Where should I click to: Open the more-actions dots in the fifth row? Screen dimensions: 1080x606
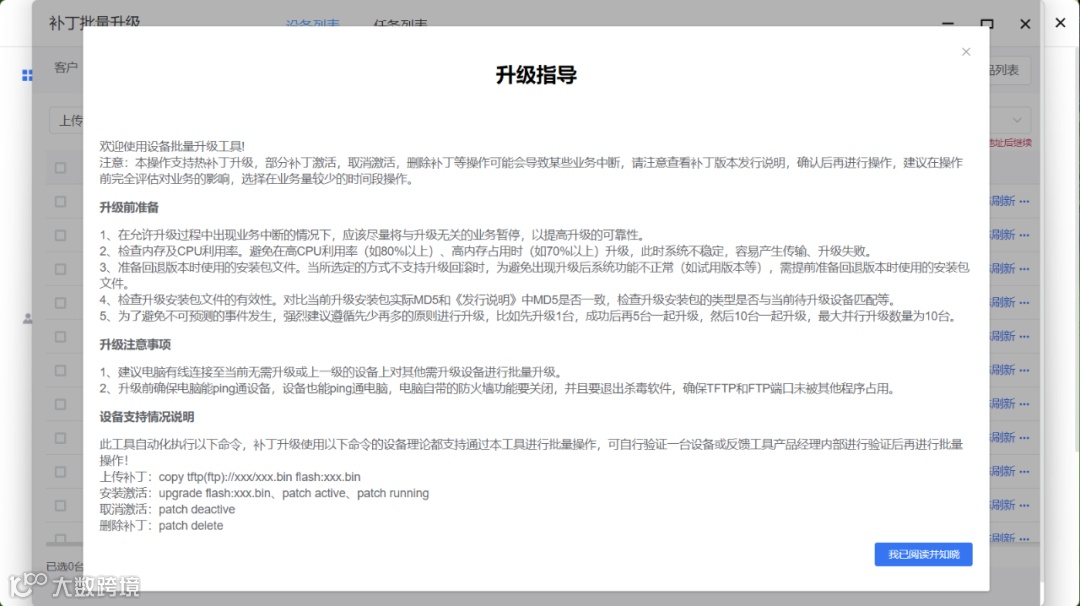click(1024, 336)
